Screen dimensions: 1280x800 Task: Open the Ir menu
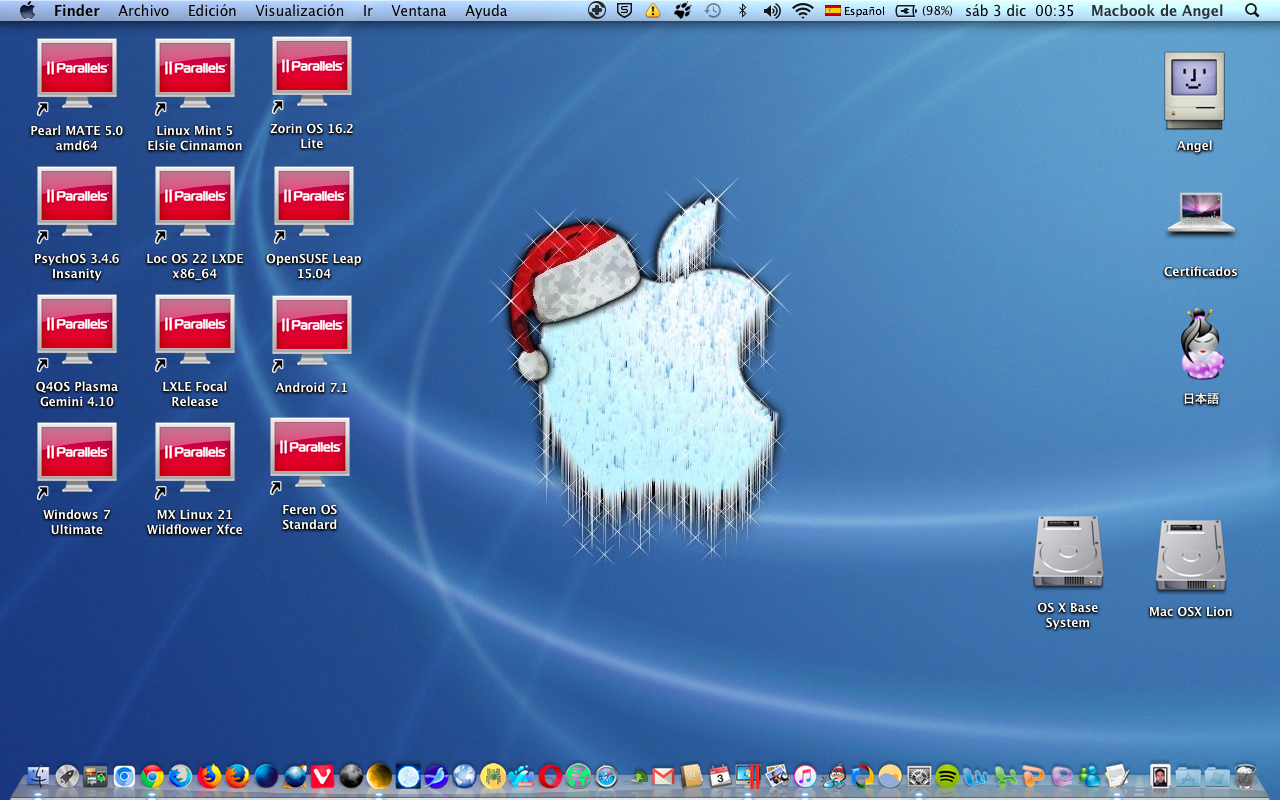pyautogui.click(x=368, y=11)
